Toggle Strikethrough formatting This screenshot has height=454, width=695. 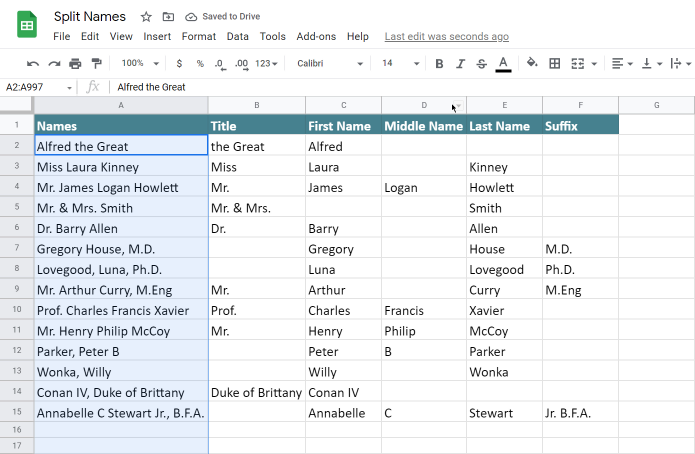pyautogui.click(x=481, y=64)
